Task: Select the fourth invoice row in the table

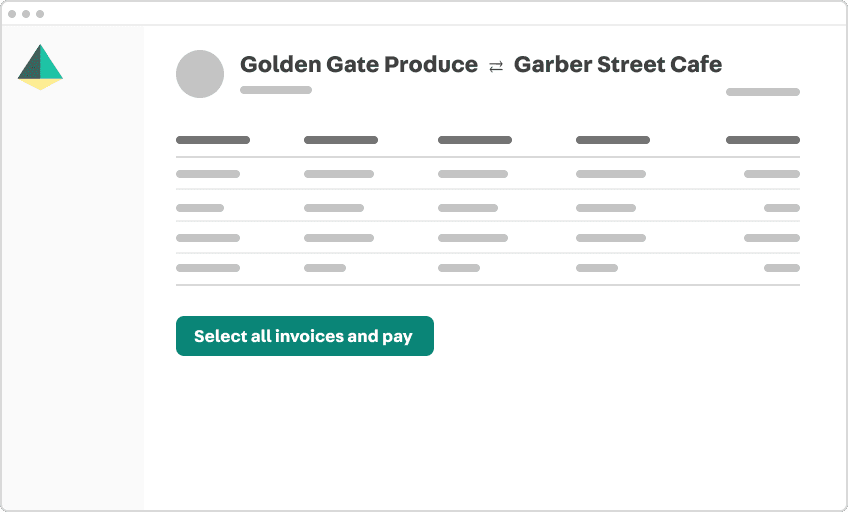Action: [x=488, y=268]
